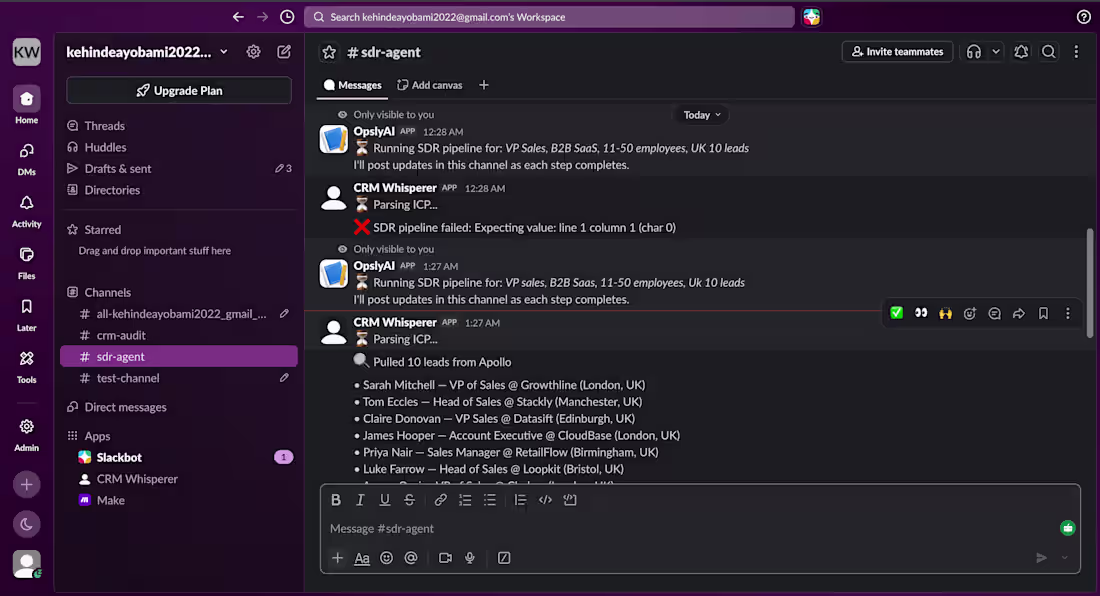The image size is (1100, 596).
Task: Open the Home sidebar view
Action: [27, 106]
